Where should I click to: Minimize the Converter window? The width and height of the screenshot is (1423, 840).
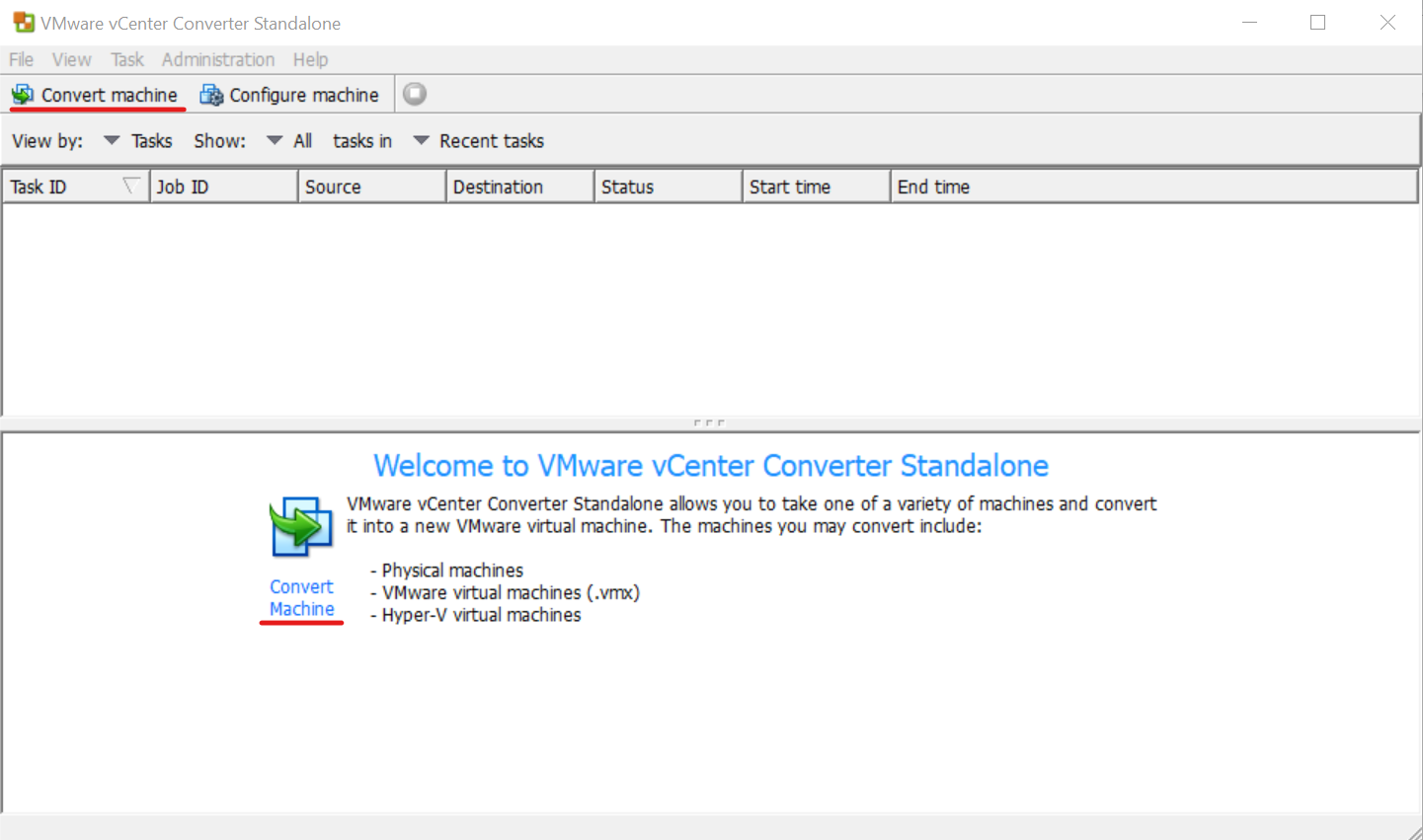tap(1250, 22)
